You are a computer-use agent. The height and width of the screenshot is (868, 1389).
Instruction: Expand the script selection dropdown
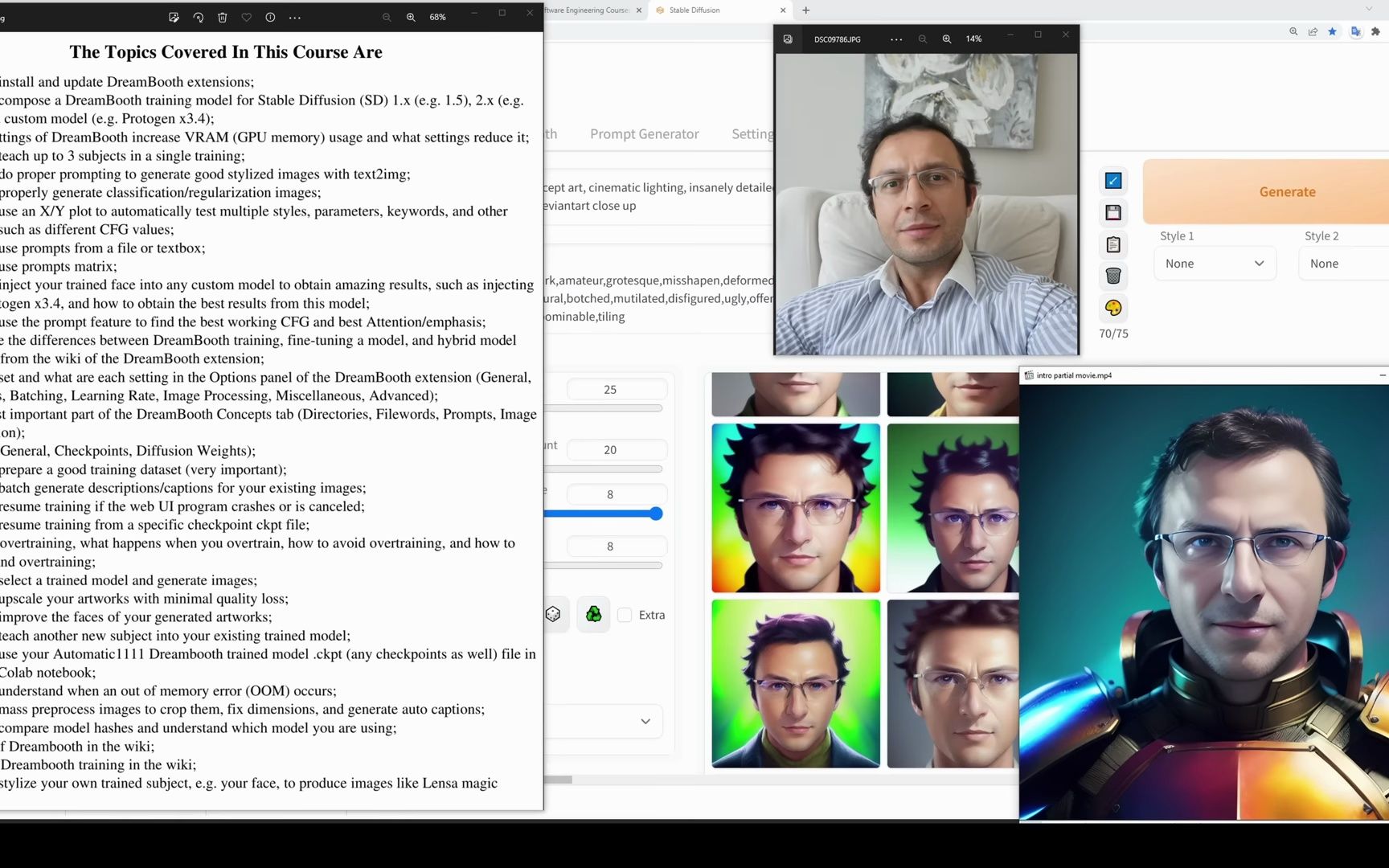pos(603,721)
